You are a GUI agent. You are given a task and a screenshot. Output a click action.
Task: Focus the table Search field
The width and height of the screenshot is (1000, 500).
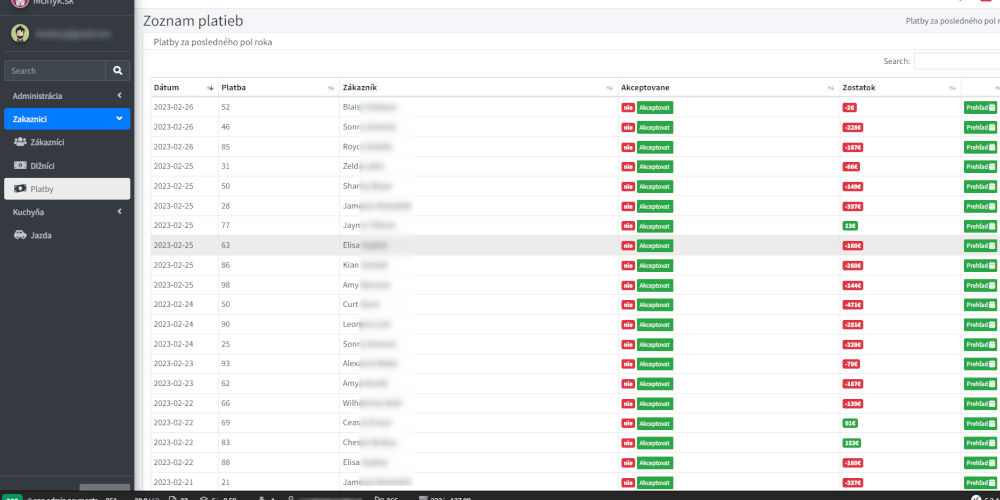click(956, 61)
